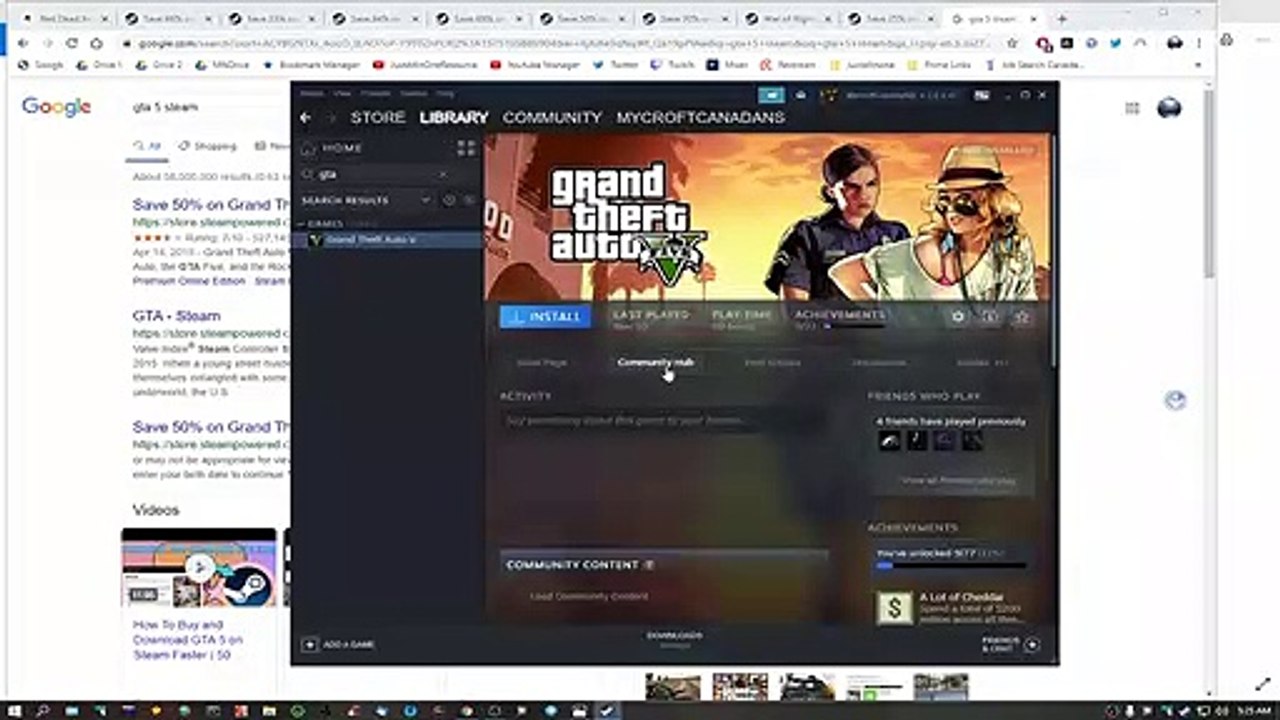Click the first friend avatar under Friends Who Play
The image size is (1280, 720).
889,440
